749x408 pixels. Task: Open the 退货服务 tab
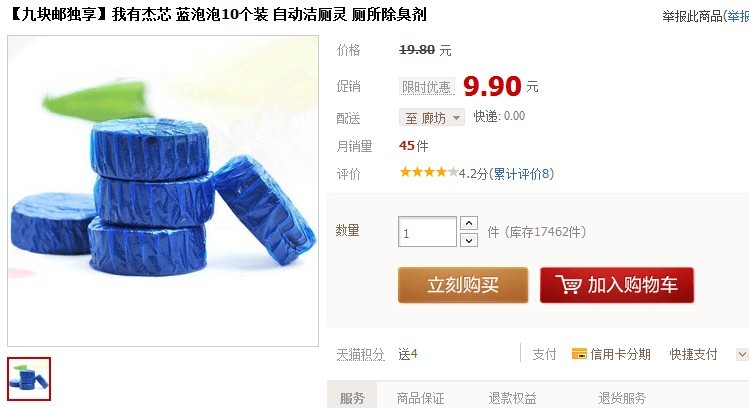pyautogui.click(x=622, y=397)
